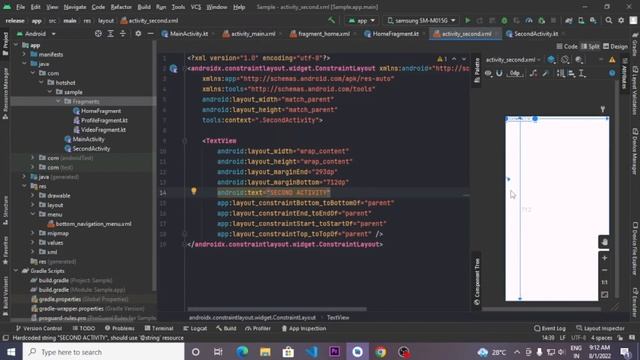Click Clear All Constraints icon
Viewport: 640px width, 360px height.
533,73
